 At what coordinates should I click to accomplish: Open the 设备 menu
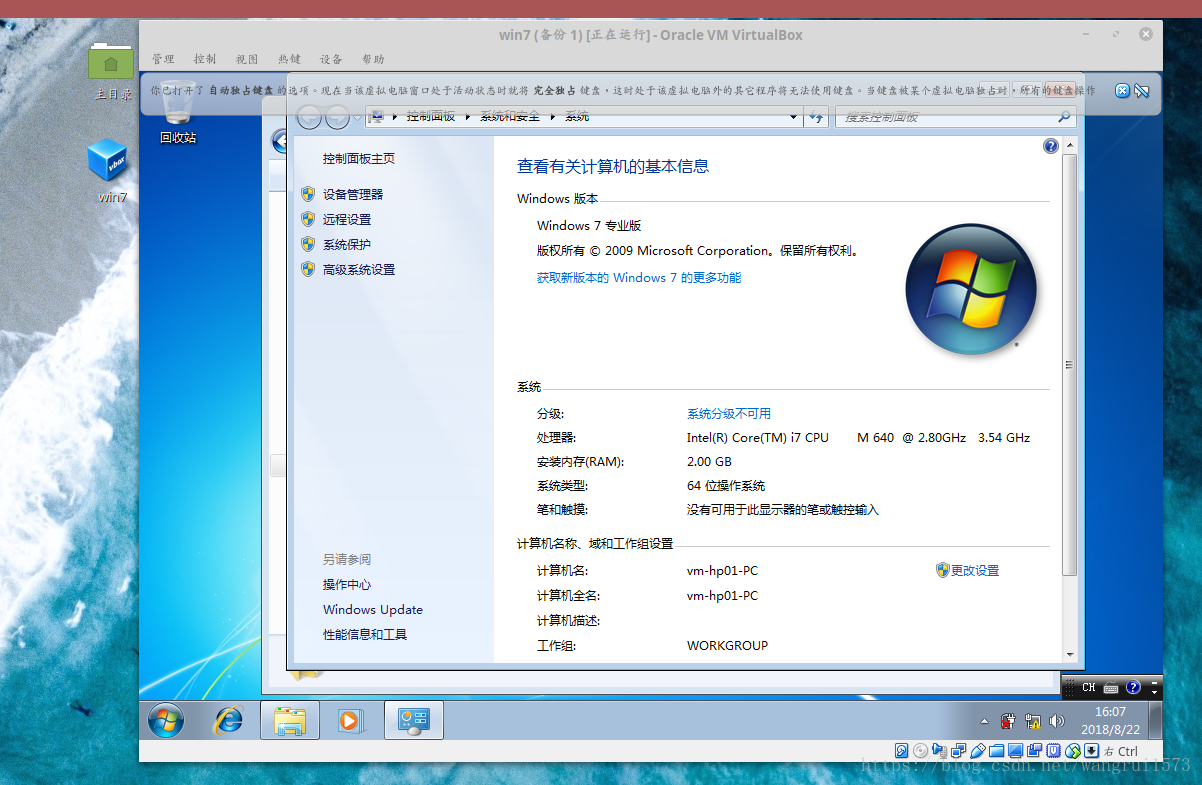[x=331, y=59]
